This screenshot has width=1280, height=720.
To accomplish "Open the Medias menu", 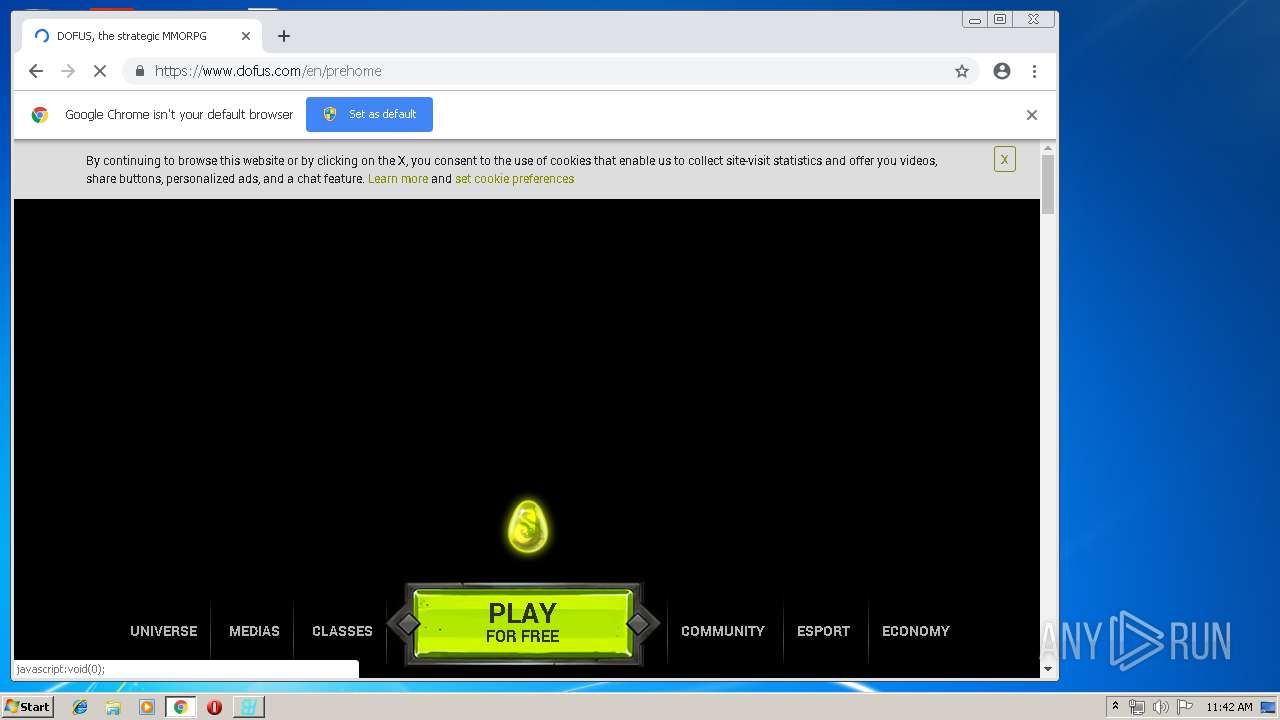I will 254,631.
